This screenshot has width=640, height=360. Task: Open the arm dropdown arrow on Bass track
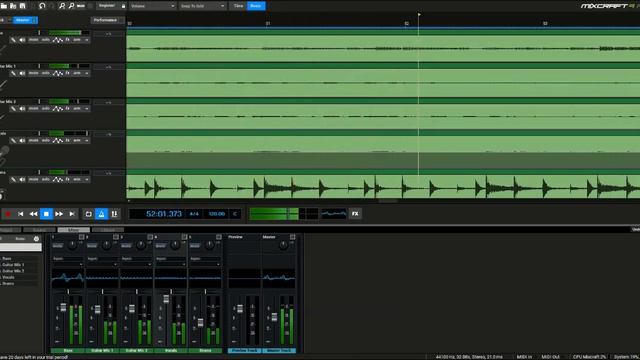point(87,40)
